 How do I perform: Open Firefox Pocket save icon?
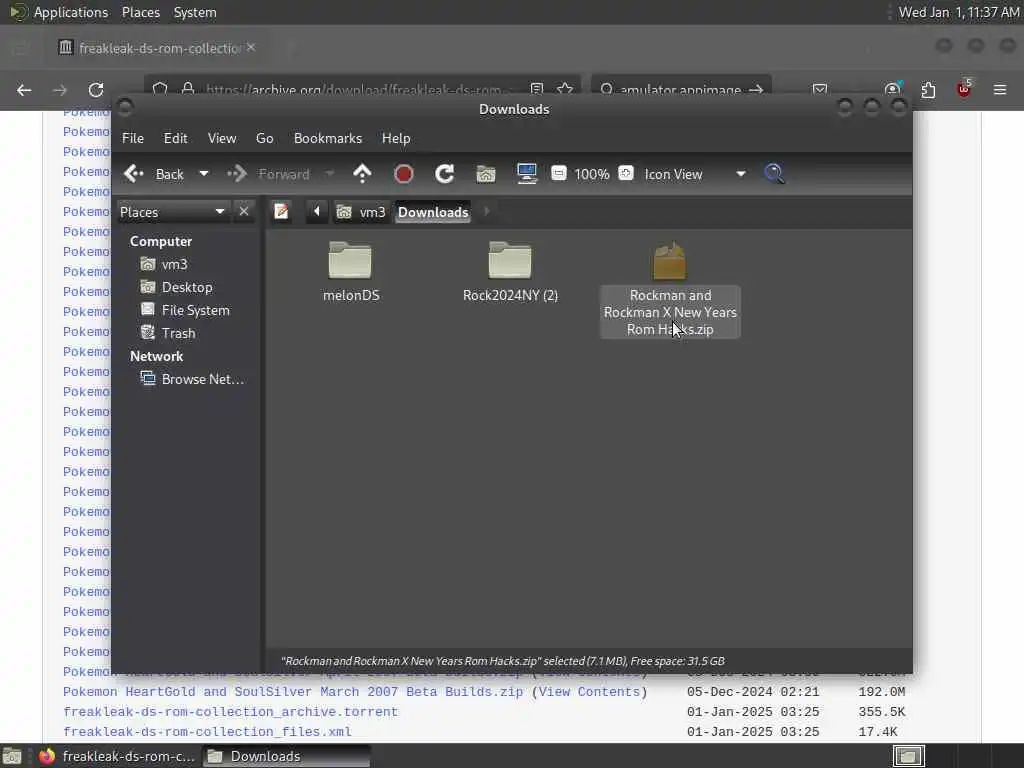(x=820, y=89)
